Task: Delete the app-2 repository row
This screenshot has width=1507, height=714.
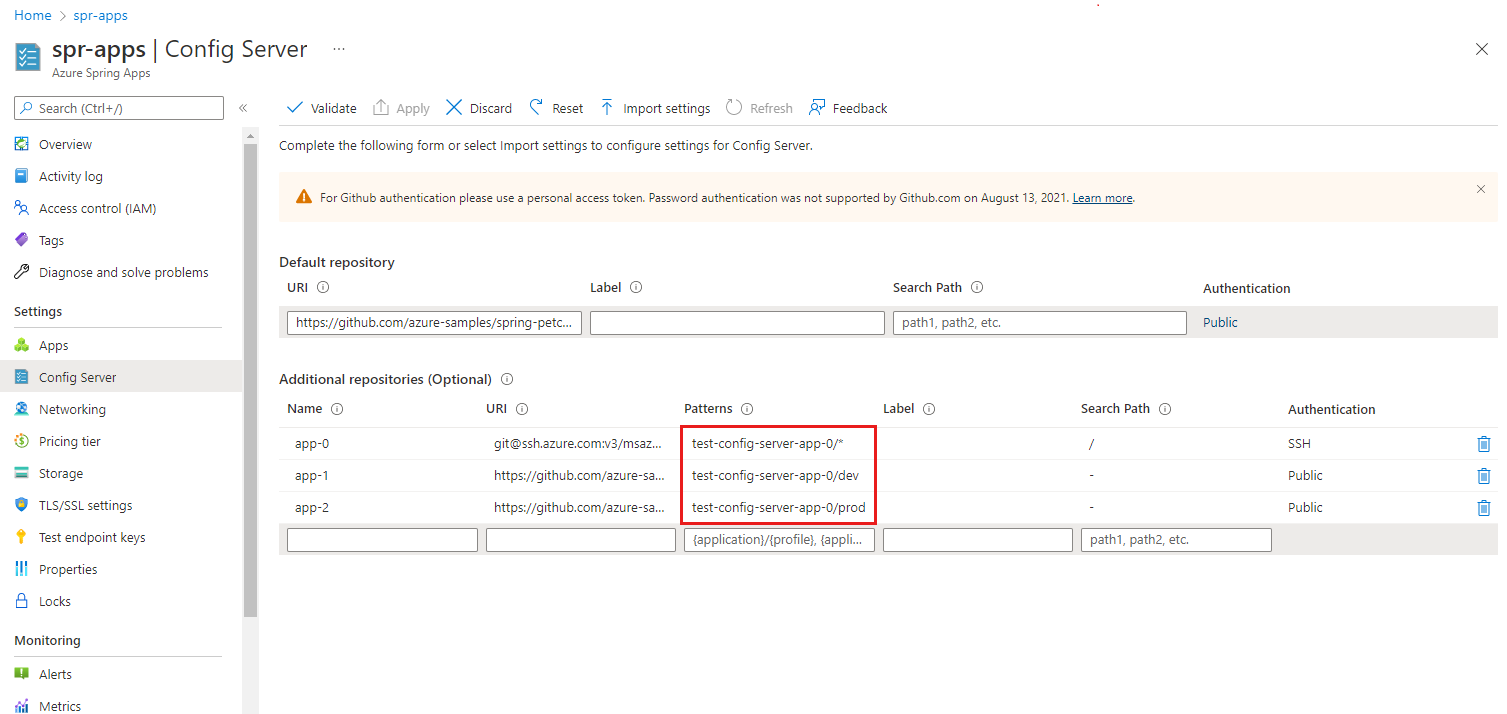Action: click(1484, 508)
